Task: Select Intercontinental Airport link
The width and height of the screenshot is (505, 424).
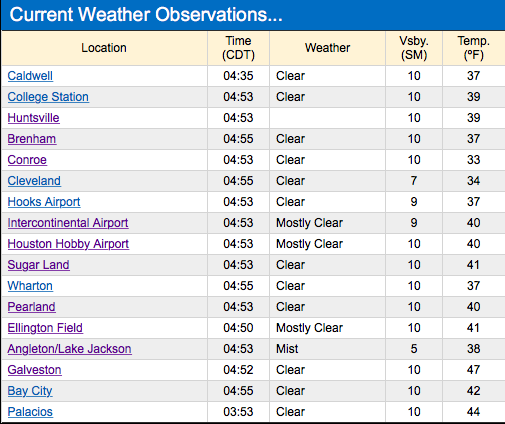Action: (x=68, y=223)
